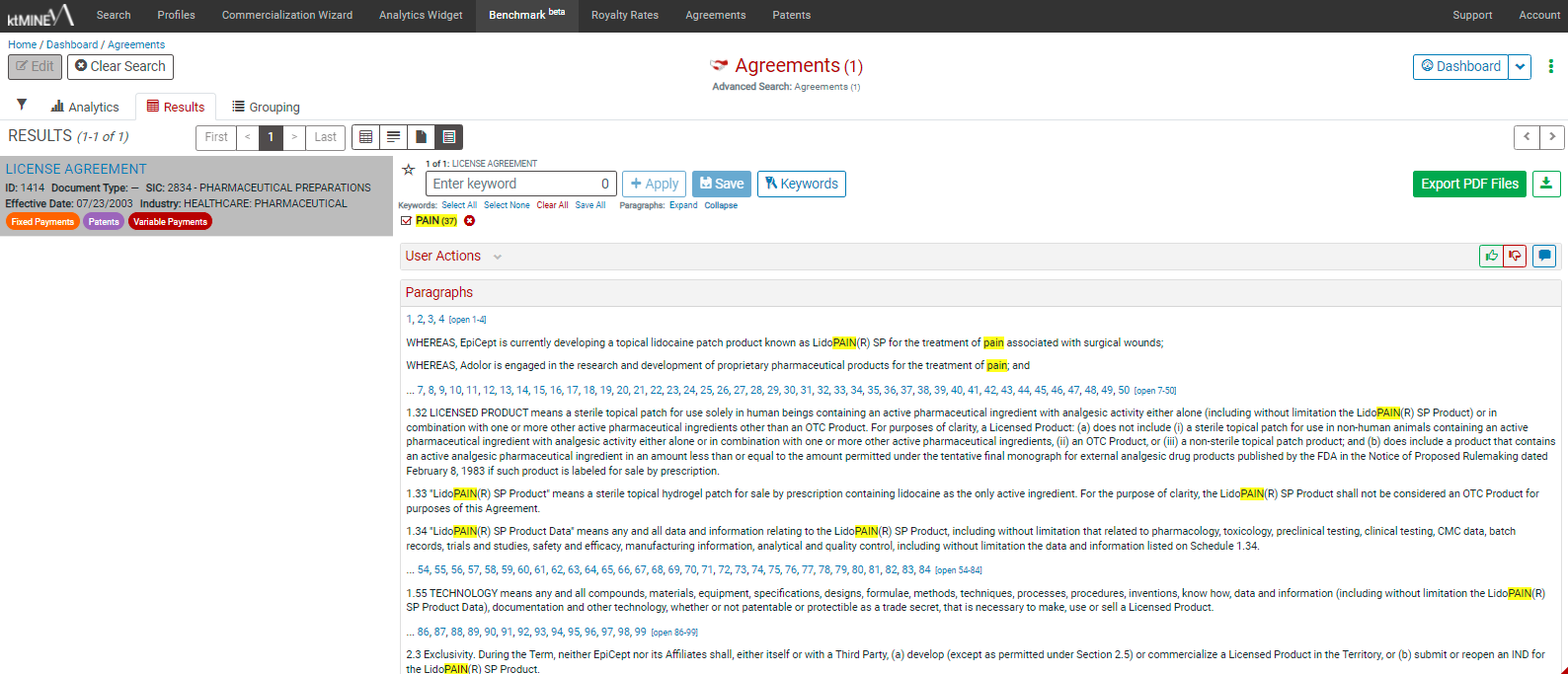The image size is (1568, 674).
Task: Open Patents in the top navigation
Action: (x=792, y=15)
